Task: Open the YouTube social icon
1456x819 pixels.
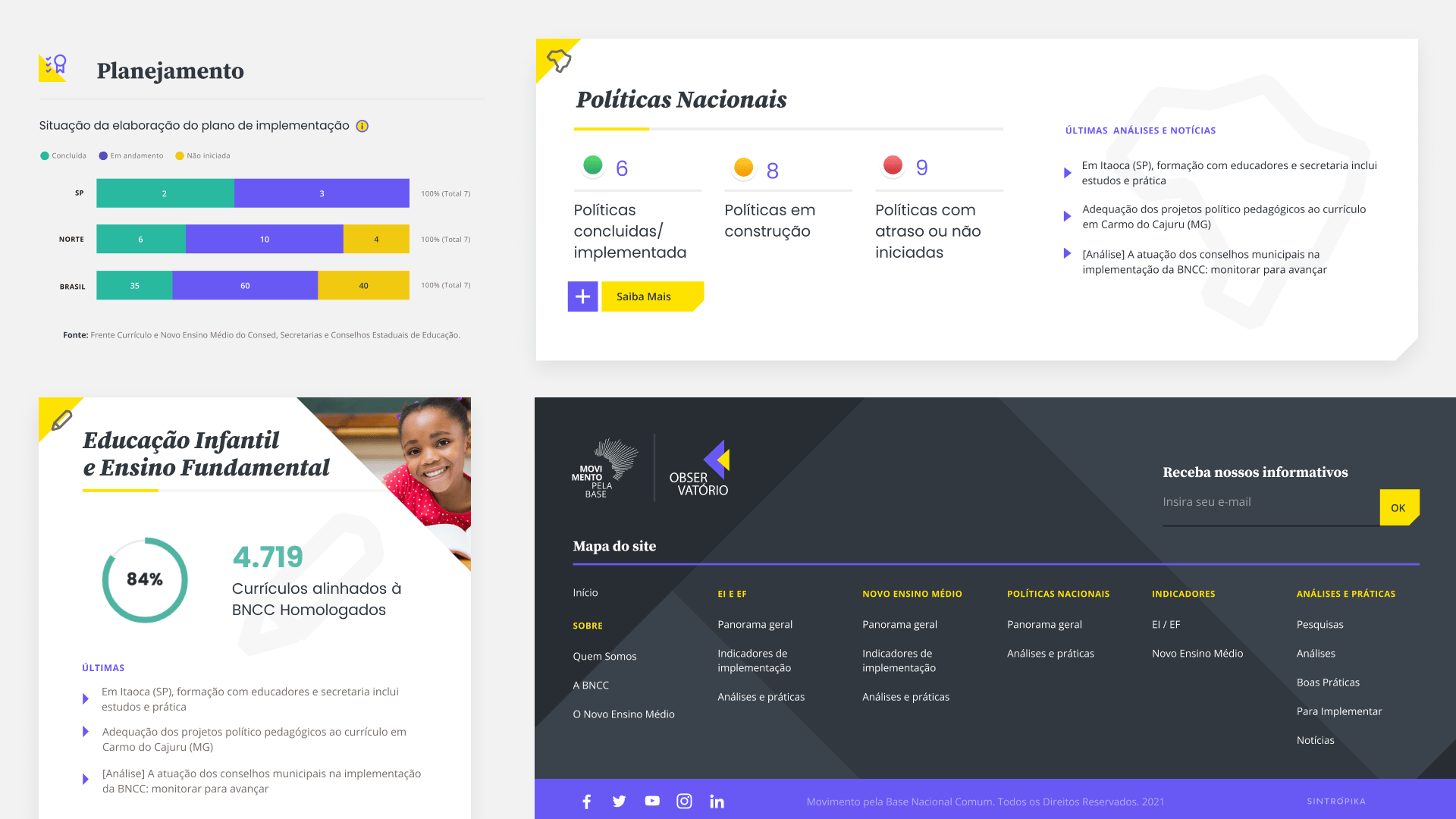Action: click(x=652, y=802)
